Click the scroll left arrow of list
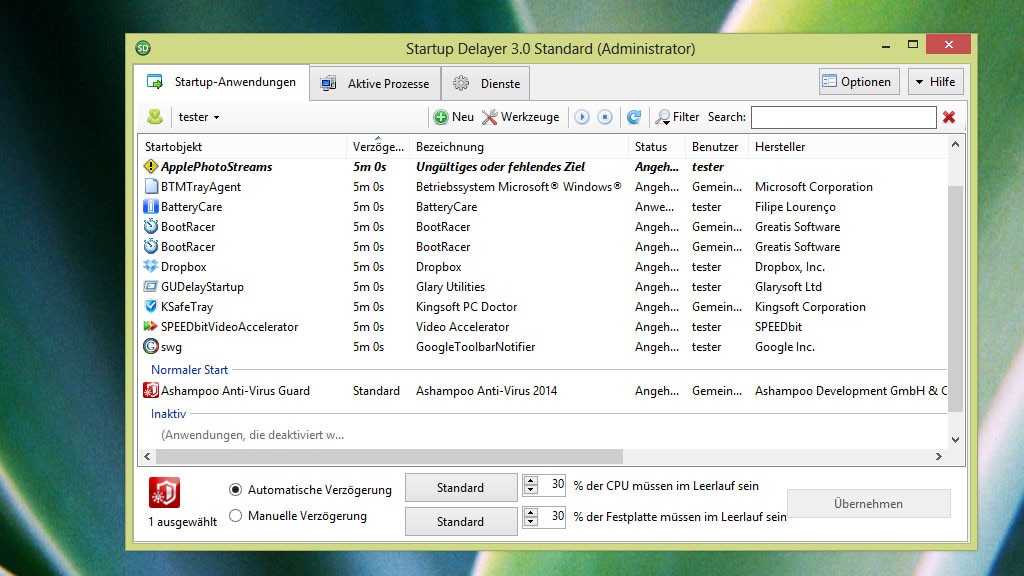Image resolution: width=1024 pixels, height=576 pixels. pos(147,456)
